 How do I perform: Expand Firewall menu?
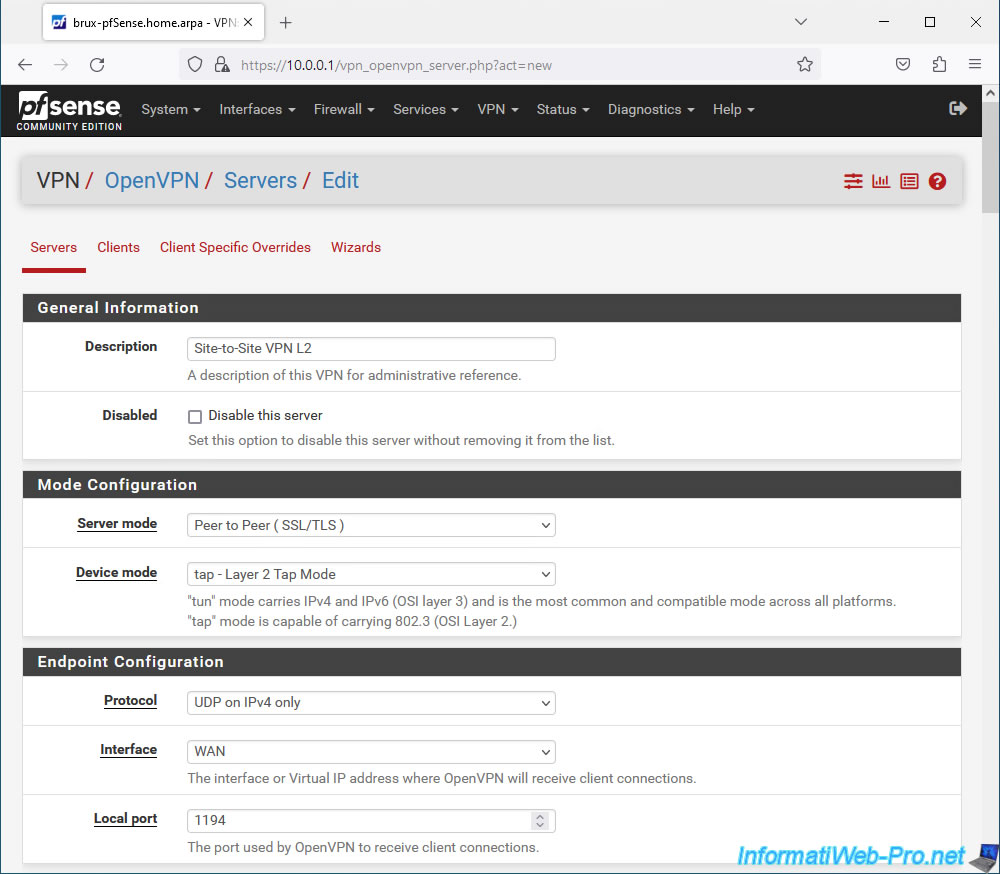344,109
